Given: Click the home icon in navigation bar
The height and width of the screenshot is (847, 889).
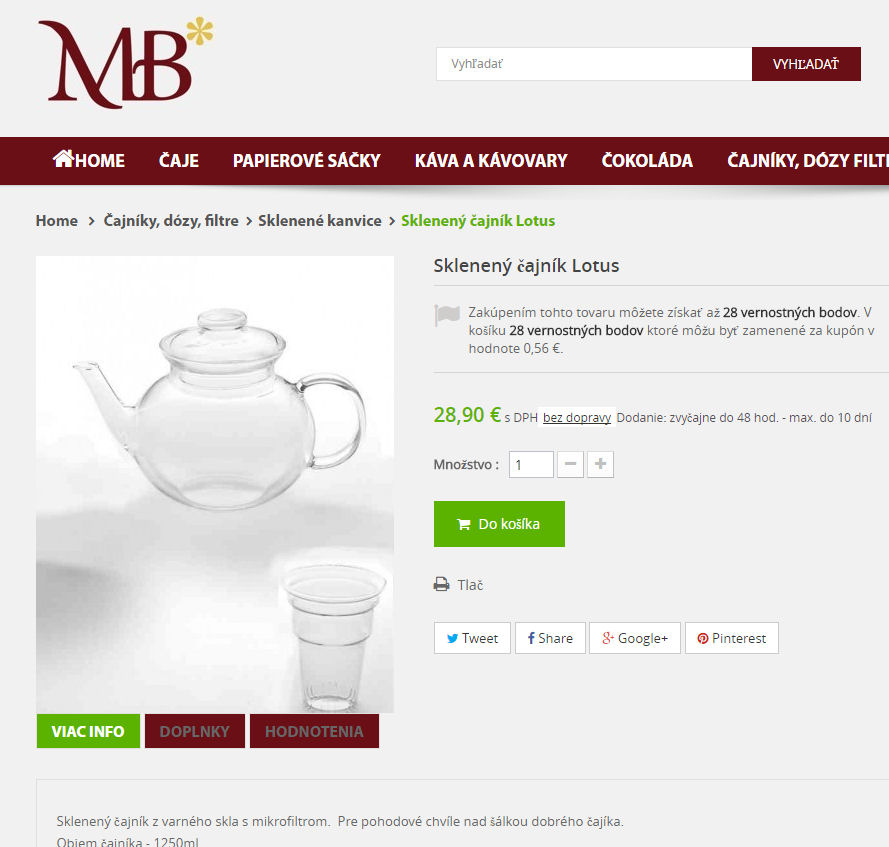Looking at the screenshot, I should point(63,158).
